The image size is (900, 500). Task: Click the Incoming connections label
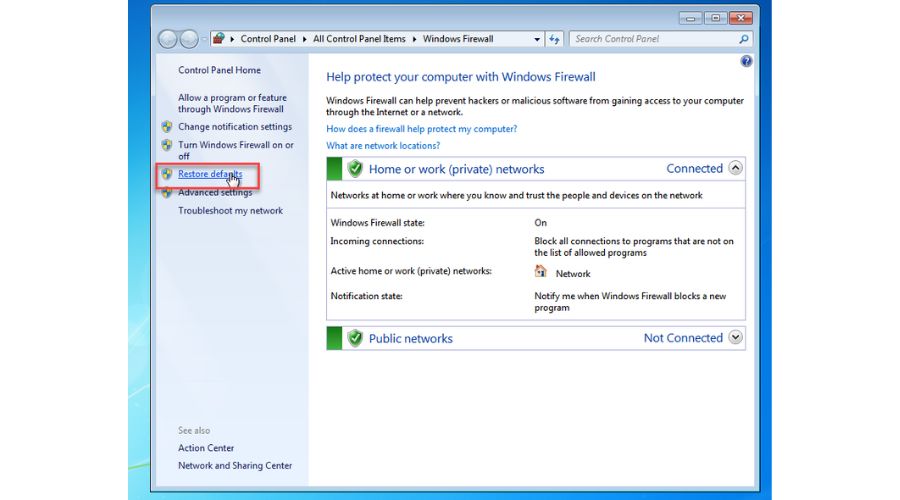click(377, 241)
